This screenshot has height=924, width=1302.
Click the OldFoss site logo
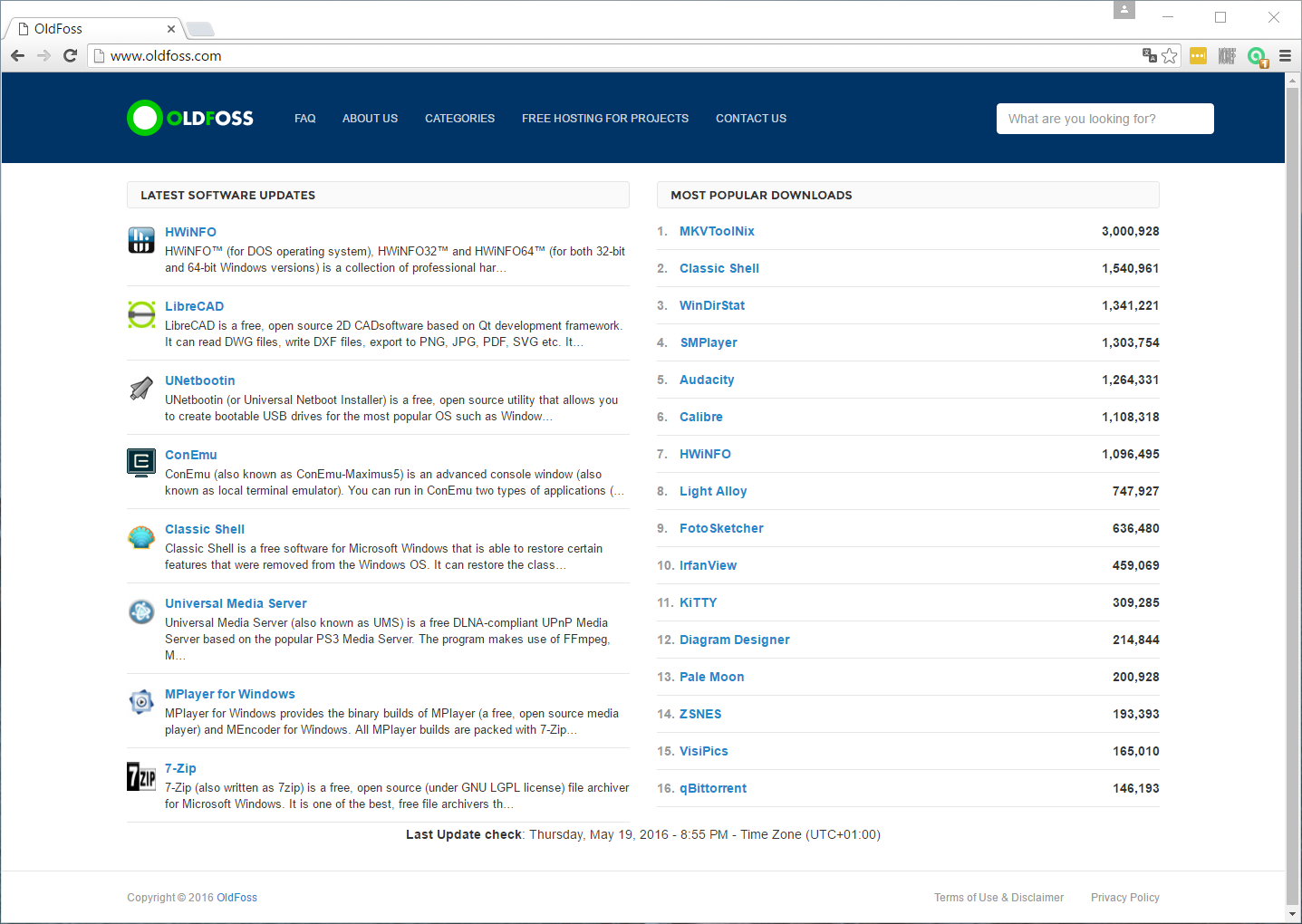pyautogui.click(x=189, y=118)
